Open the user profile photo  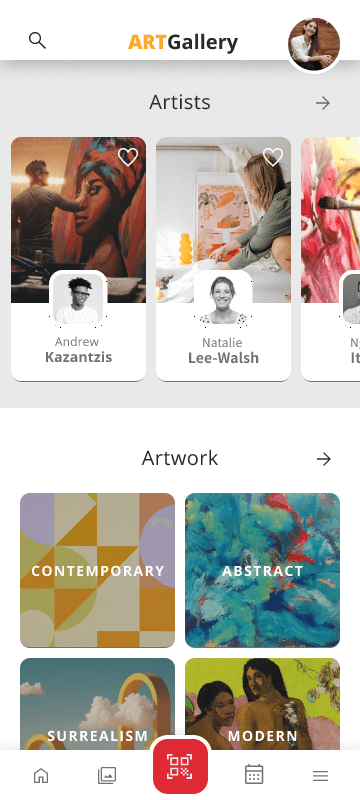coord(314,44)
